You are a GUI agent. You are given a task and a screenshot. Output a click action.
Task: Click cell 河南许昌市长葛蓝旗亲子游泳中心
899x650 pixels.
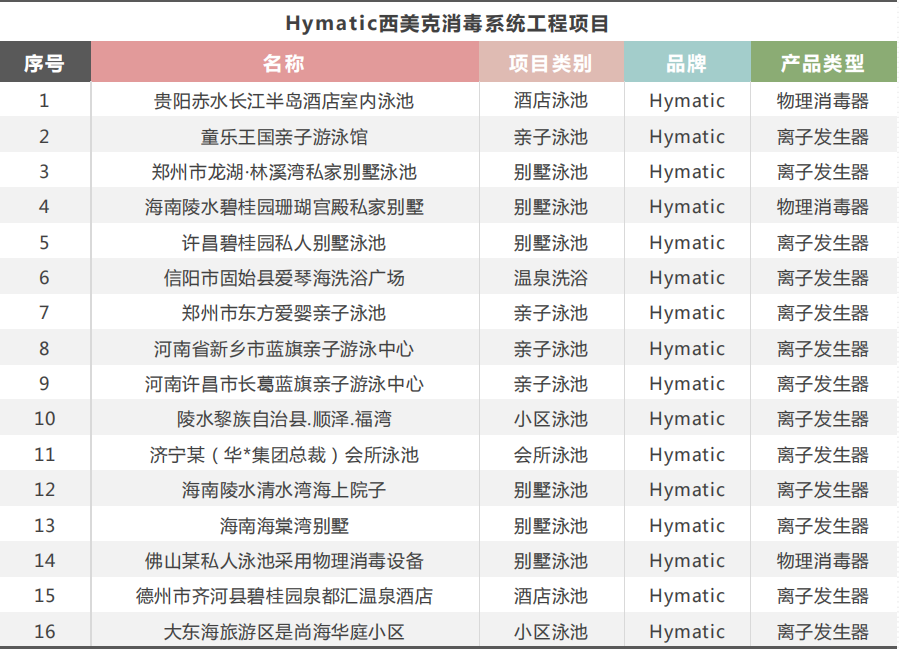coord(284,384)
